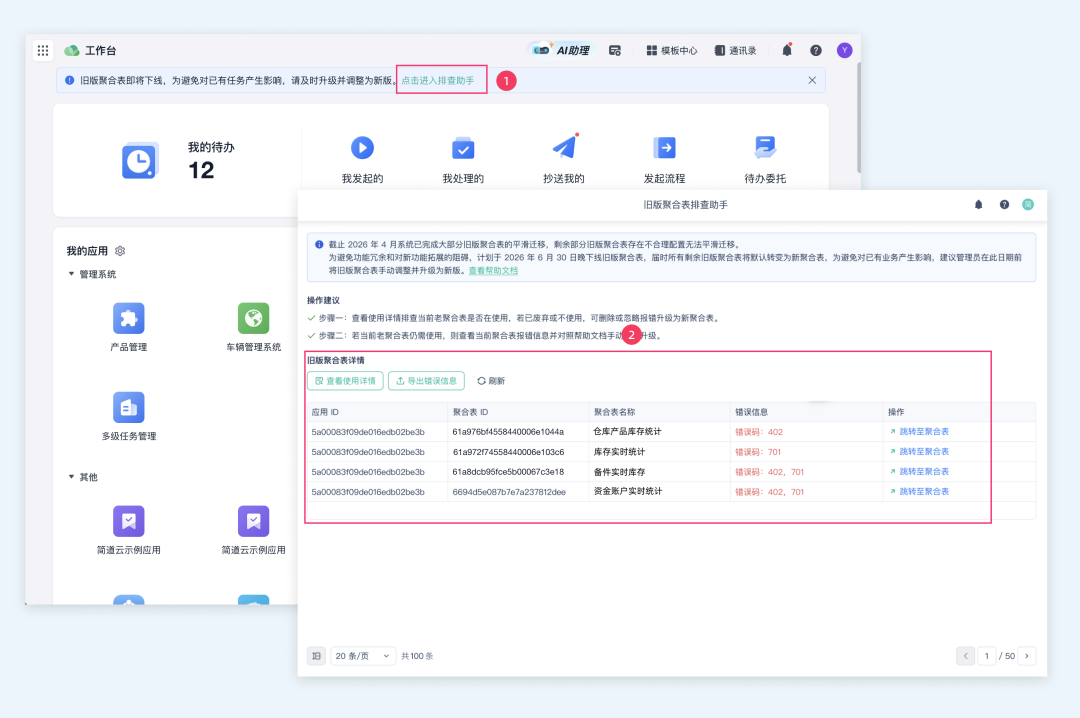Click bell icon in 排查助手 window
The height and width of the screenshot is (718, 1080).
[x=978, y=205]
